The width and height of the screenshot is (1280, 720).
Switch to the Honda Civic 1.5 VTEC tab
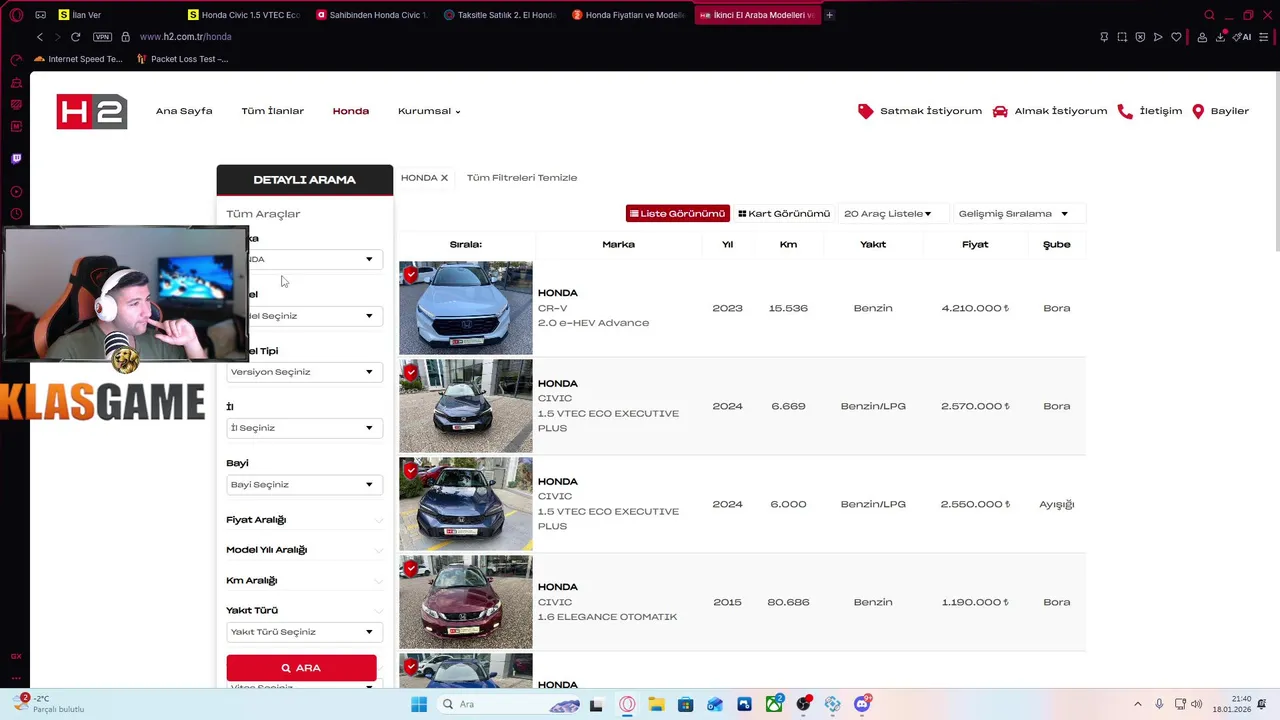(243, 15)
